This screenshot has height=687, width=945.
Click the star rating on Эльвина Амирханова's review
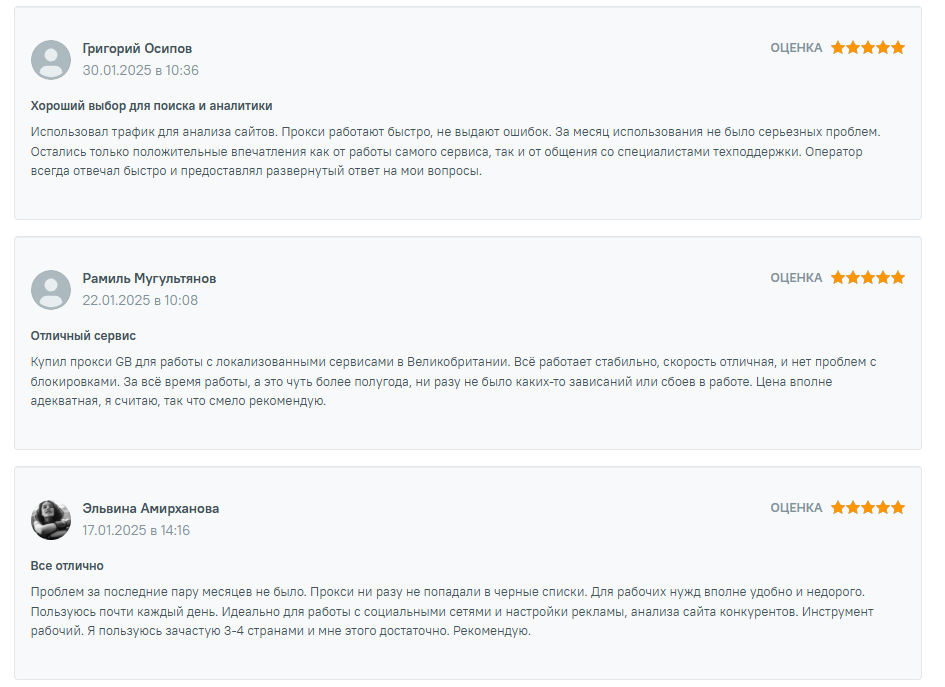click(868, 508)
